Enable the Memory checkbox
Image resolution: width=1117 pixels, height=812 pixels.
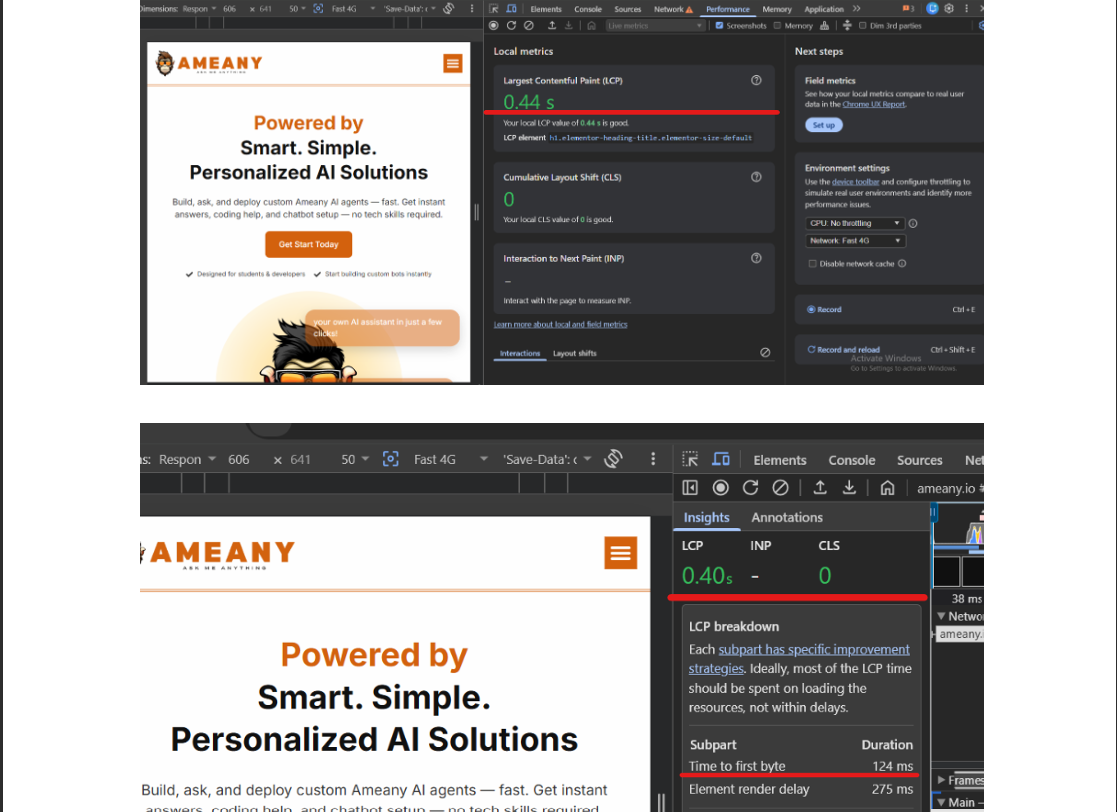pos(777,26)
